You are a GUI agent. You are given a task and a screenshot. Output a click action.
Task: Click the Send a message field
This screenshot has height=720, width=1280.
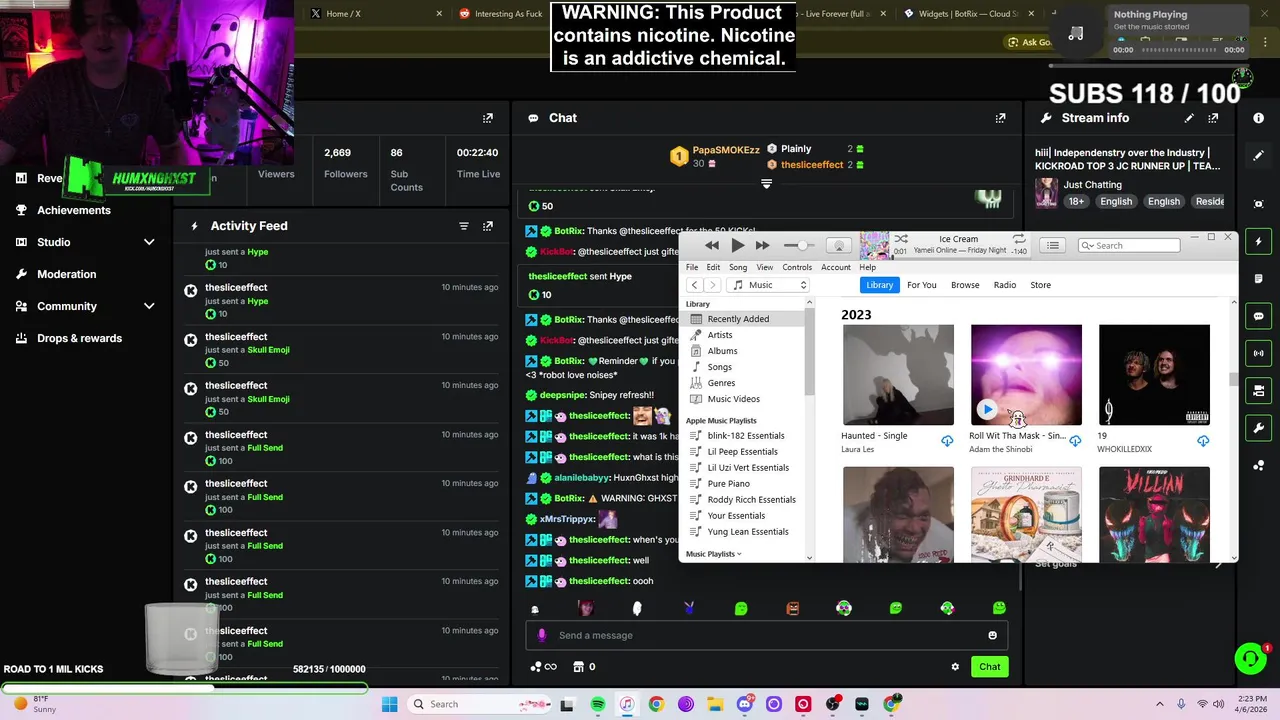(766, 635)
